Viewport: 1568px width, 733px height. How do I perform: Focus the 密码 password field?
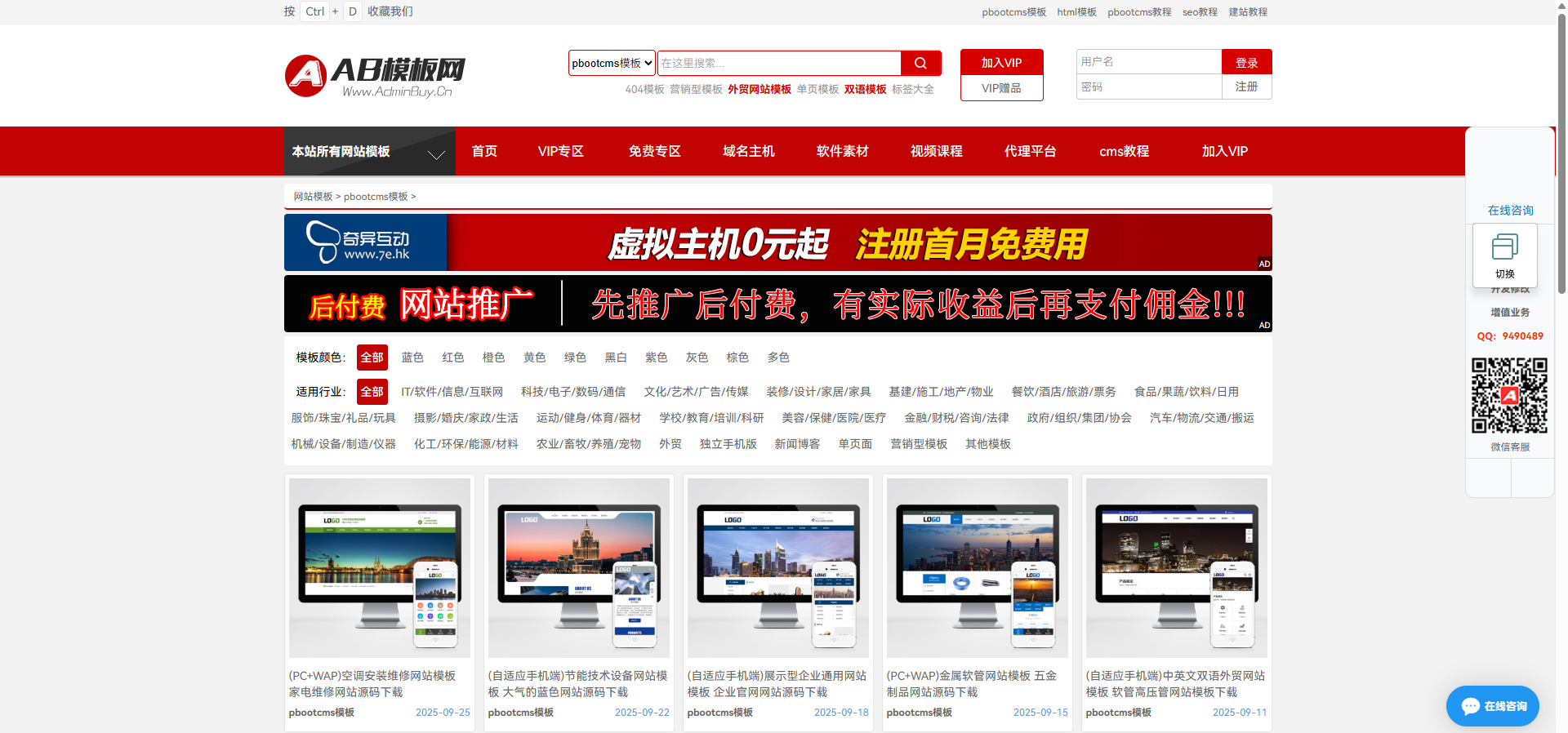pos(1149,87)
